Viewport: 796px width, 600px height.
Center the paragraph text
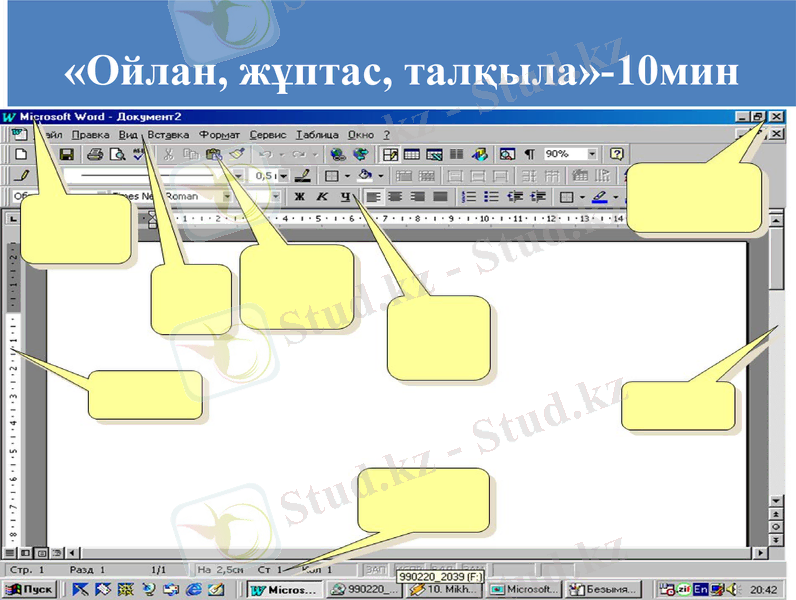pos(395,196)
